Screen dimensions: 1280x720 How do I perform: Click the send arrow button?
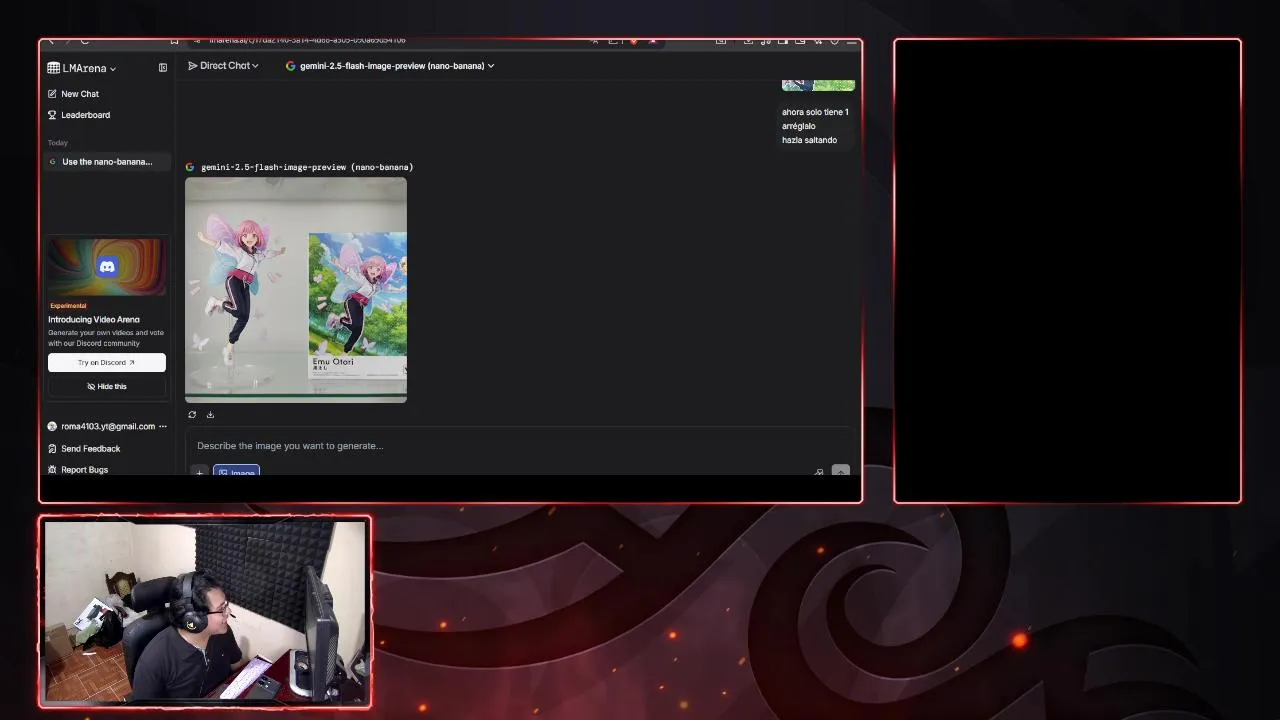pos(840,471)
